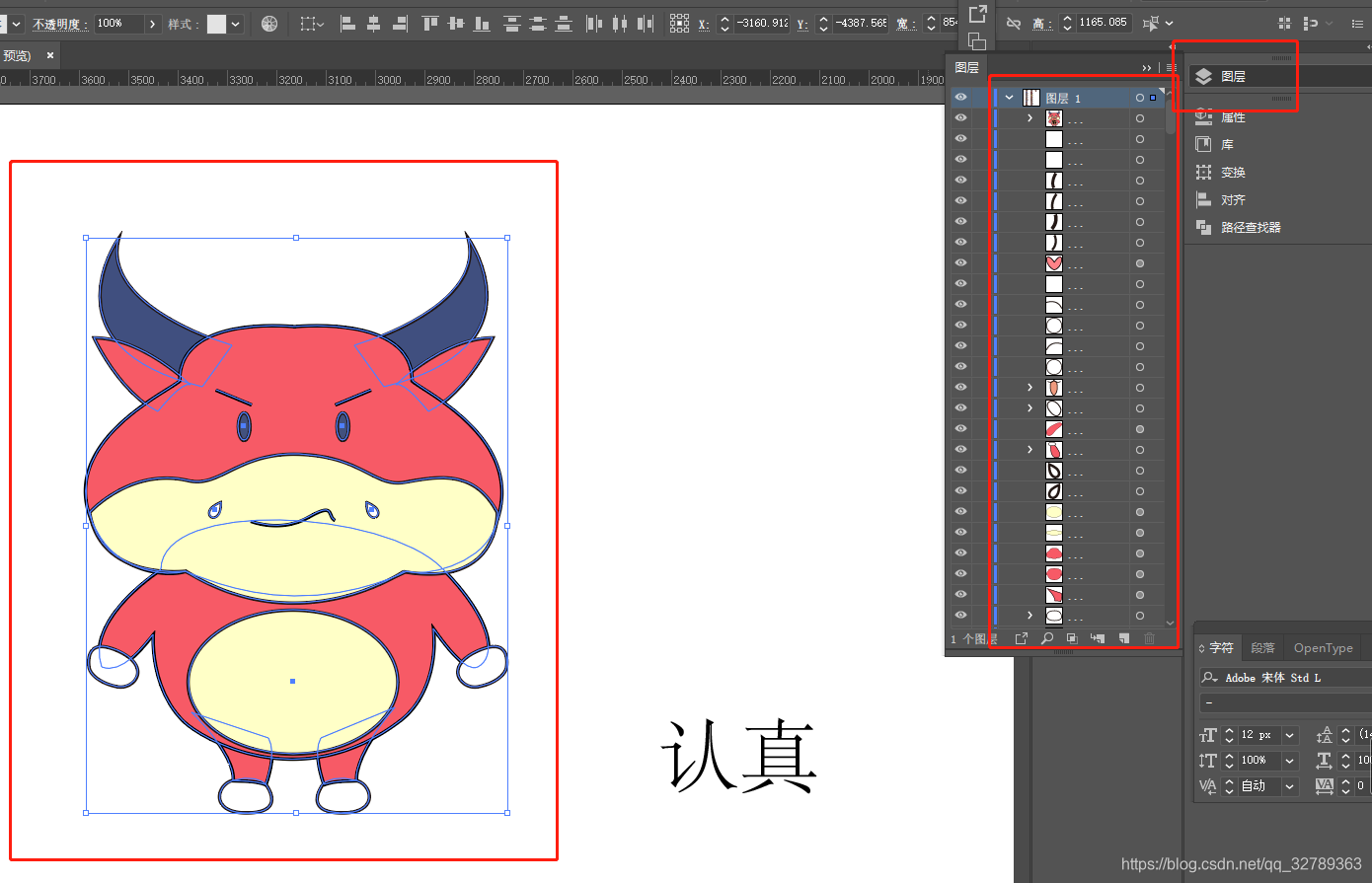Click the X coordinate field

point(762,23)
